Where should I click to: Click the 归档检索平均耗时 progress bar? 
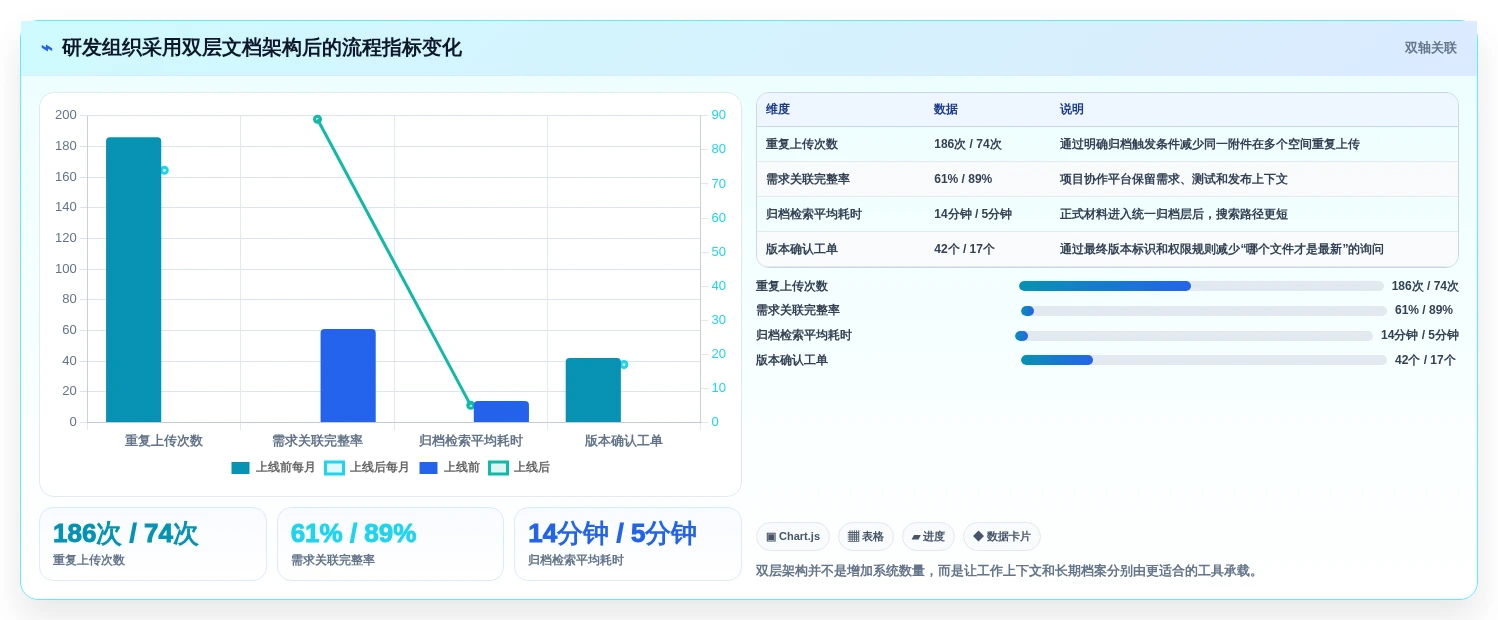1194,336
